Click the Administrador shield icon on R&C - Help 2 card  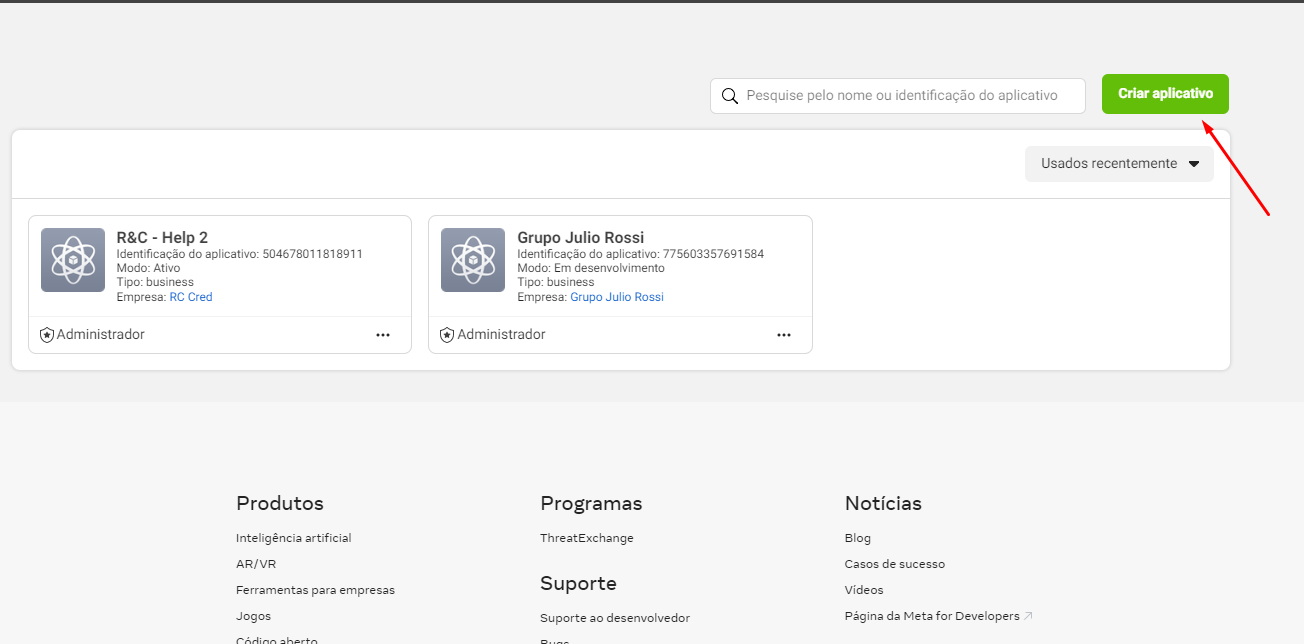(47, 335)
